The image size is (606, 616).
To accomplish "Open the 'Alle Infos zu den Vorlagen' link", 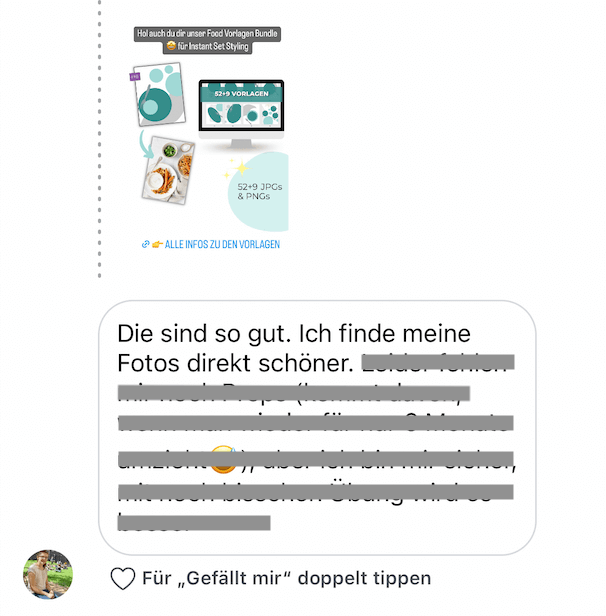I will point(222,244).
